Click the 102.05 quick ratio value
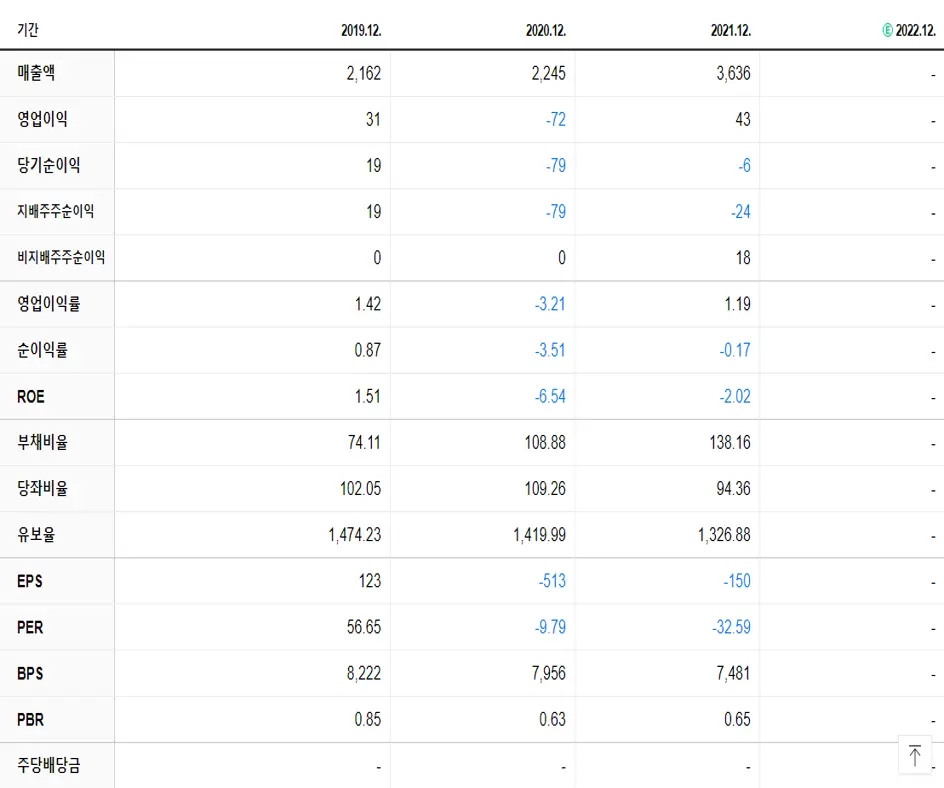The width and height of the screenshot is (944, 788). pos(361,489)
